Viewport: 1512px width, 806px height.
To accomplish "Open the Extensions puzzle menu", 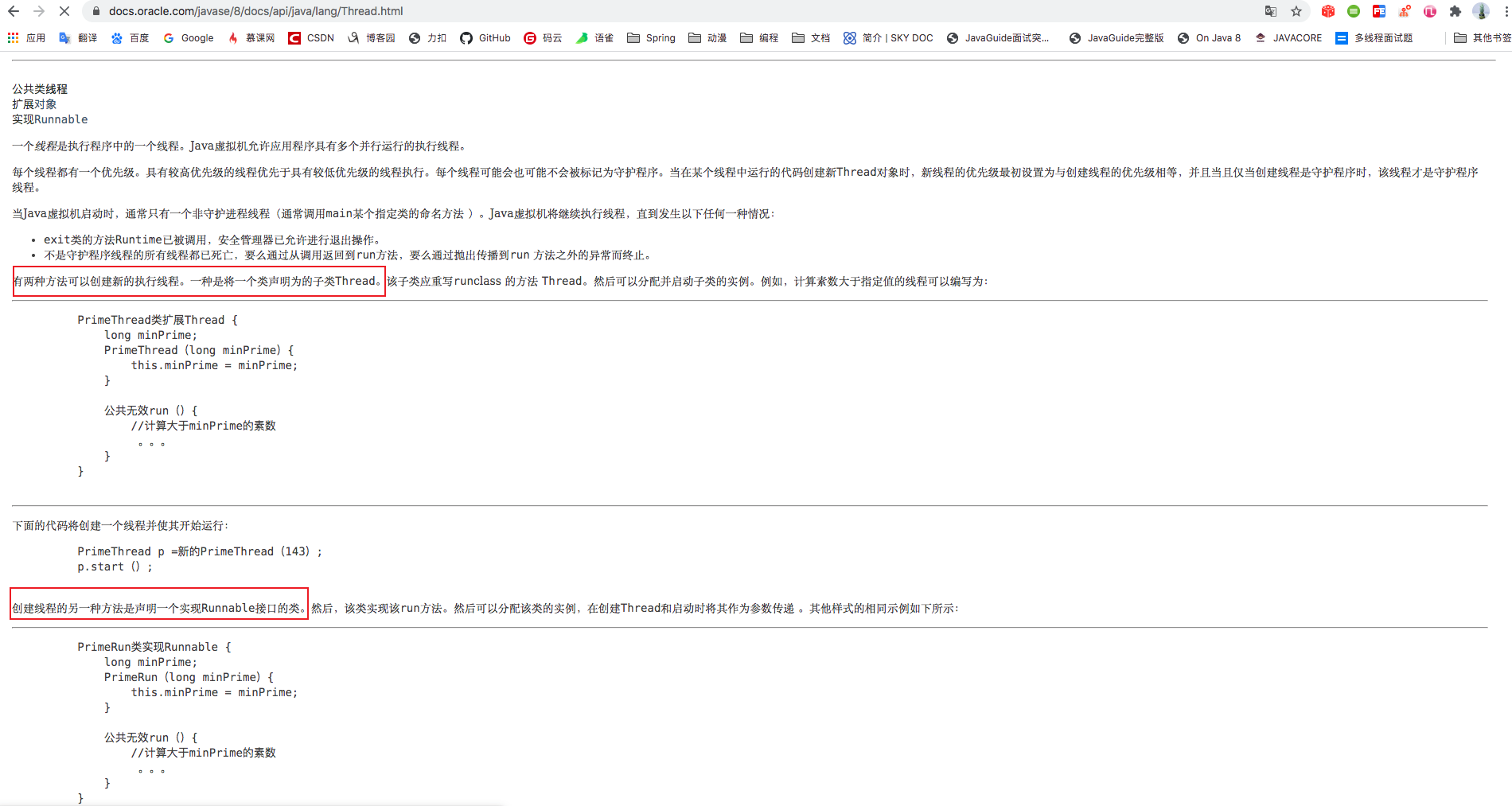I will tap(1455, 11).
